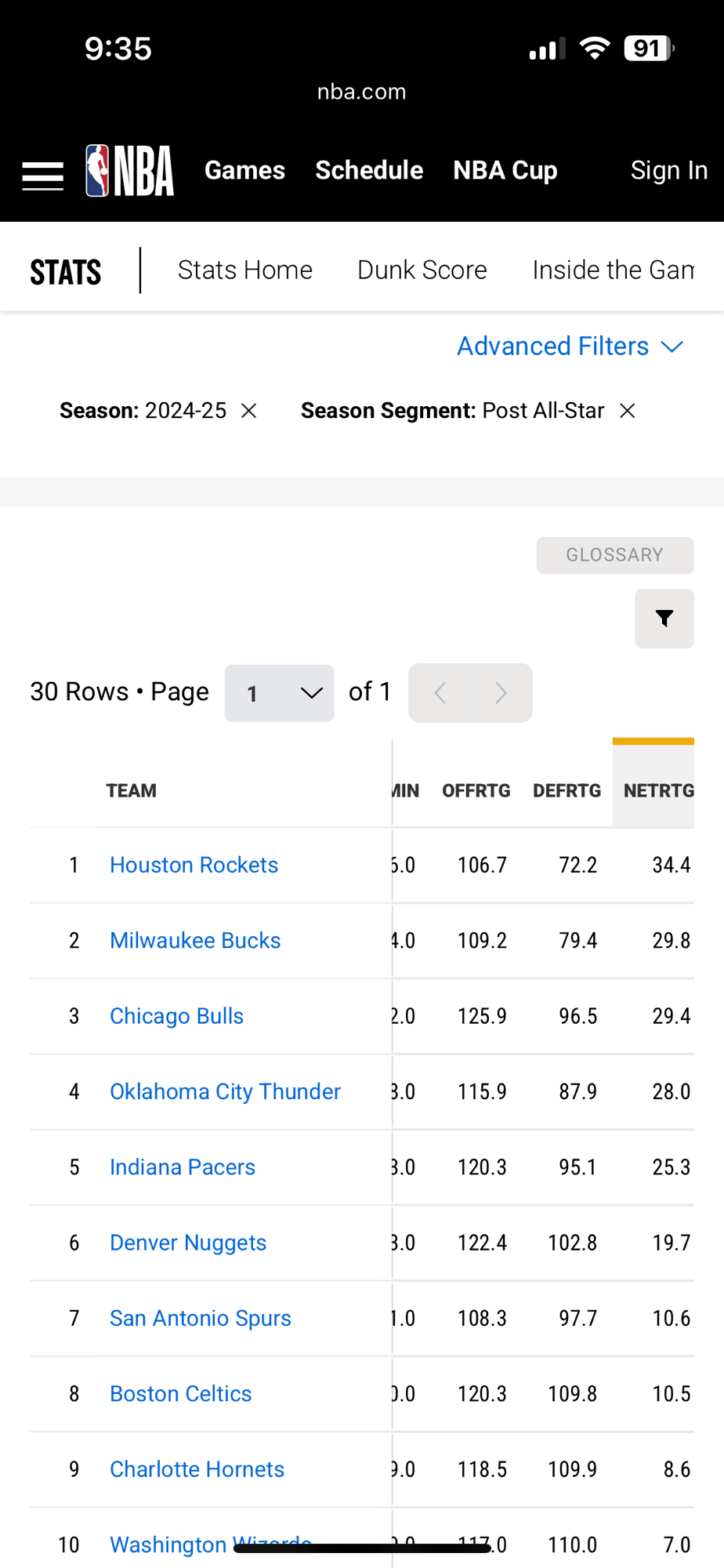The image size is (724, 1568).
Task: Remove the Post All-Star segment filter
Action: pyautogui.click(x=627, y=411)
